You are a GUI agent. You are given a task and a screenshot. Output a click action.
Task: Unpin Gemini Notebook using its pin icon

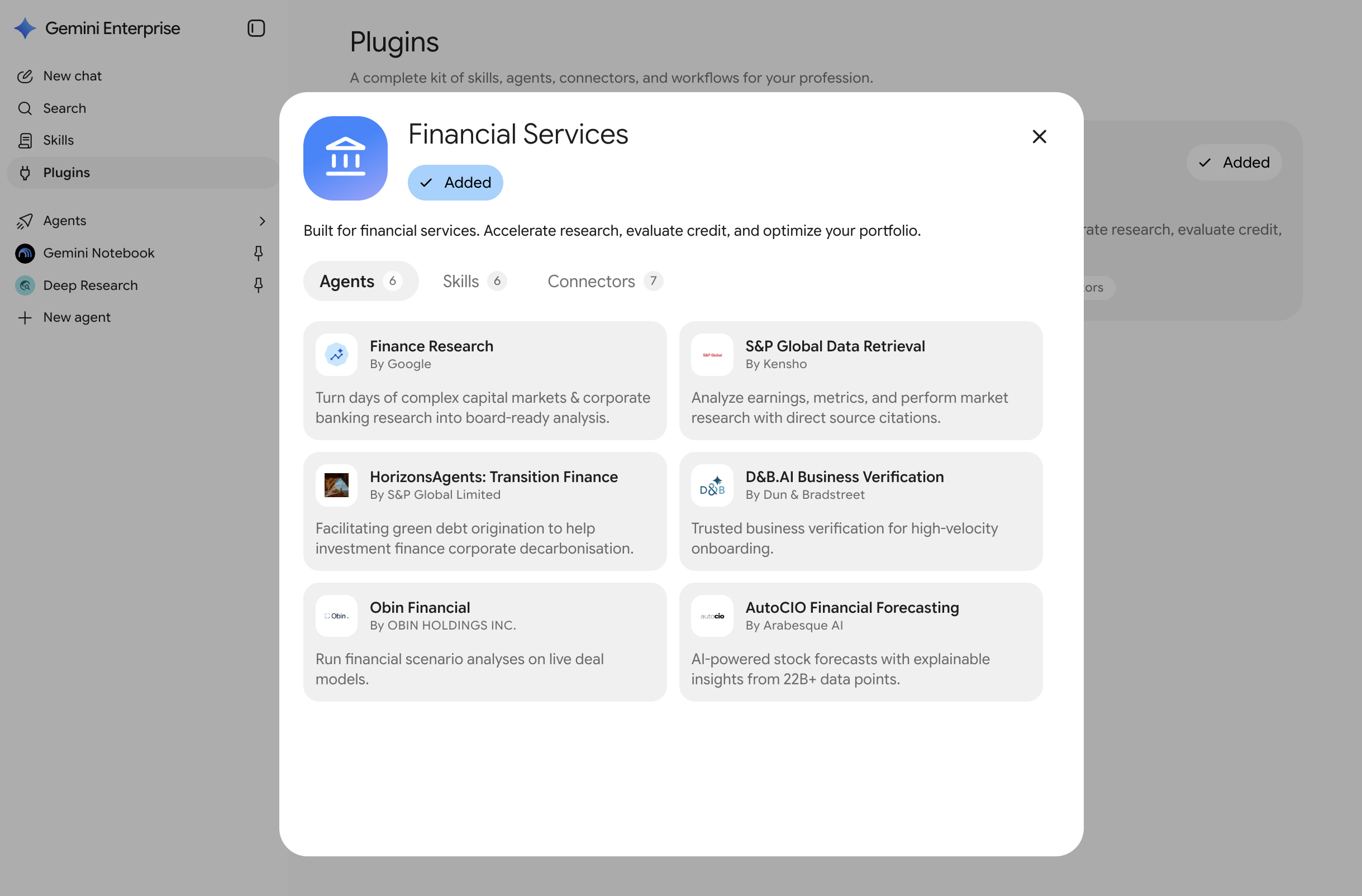(x=259, y=253)
